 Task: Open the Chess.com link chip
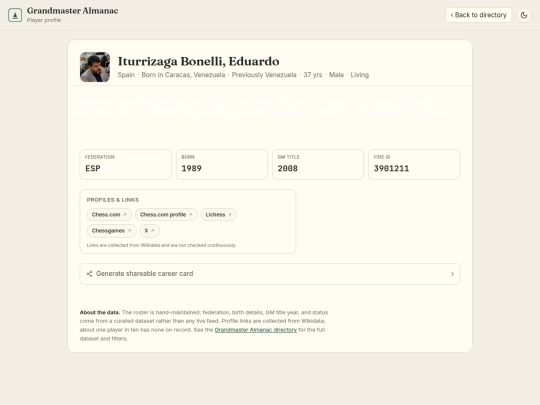109,215
